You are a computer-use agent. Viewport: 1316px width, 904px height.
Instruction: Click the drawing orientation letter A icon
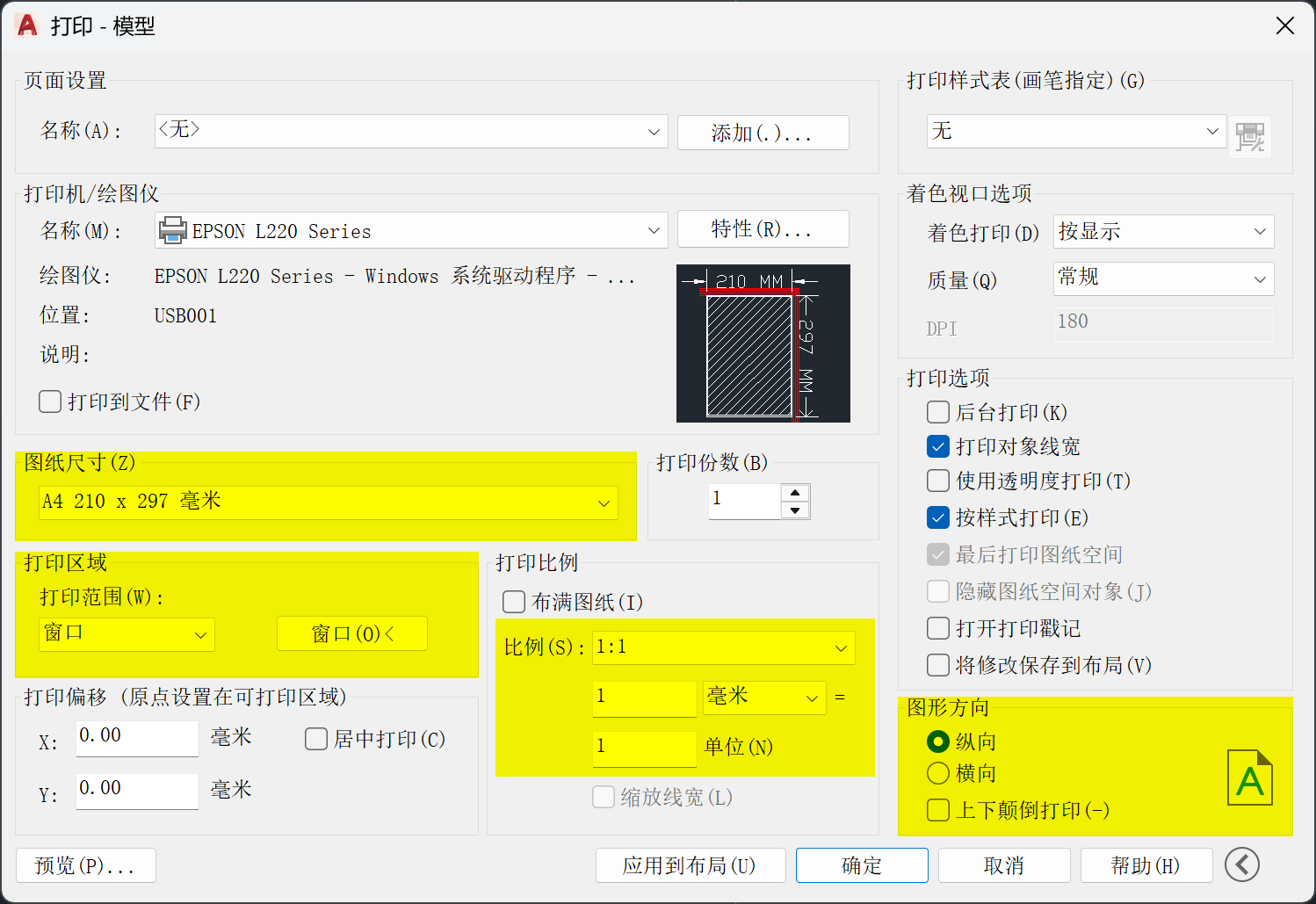click(x=1250, y=778)
